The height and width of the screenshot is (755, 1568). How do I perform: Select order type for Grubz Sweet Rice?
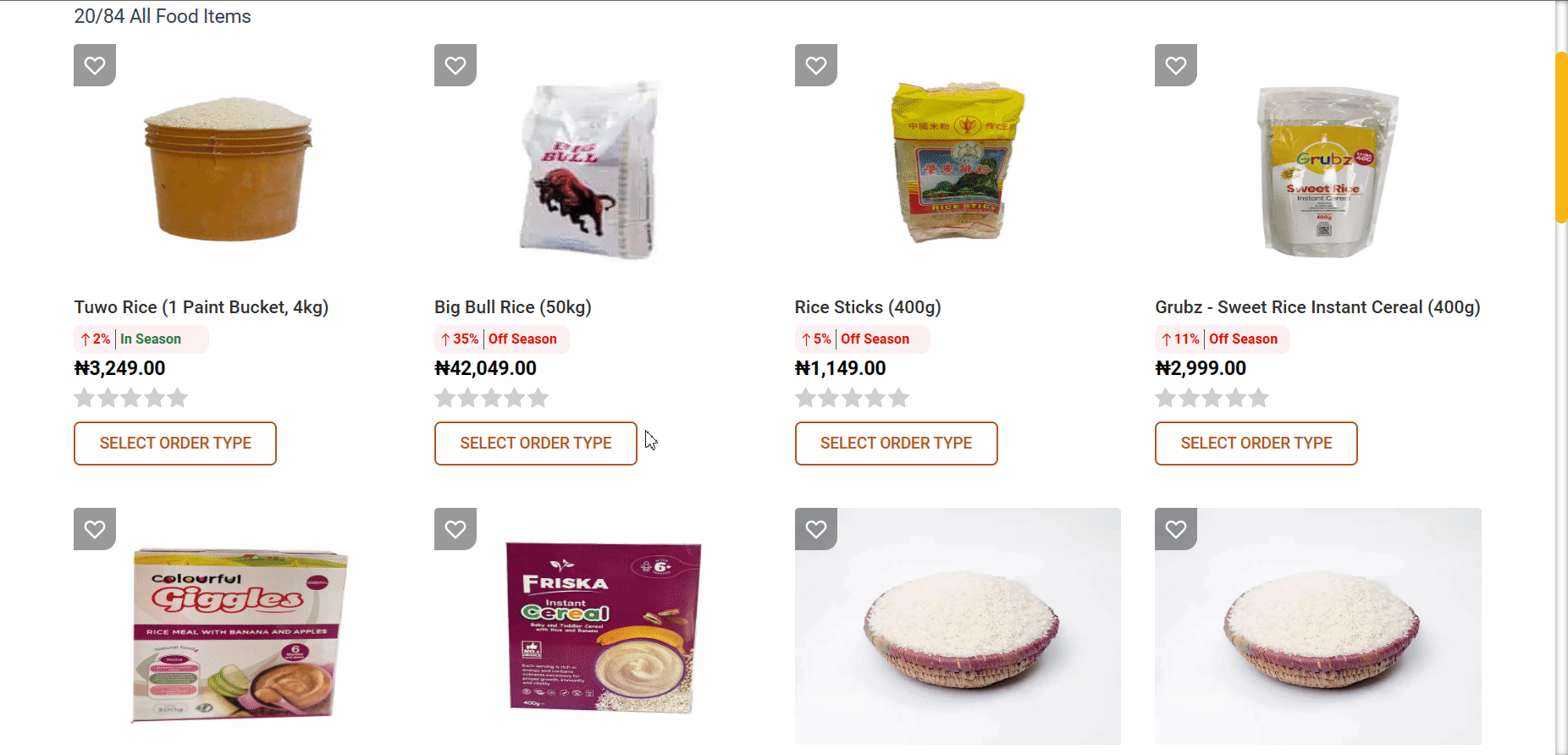1256,444
